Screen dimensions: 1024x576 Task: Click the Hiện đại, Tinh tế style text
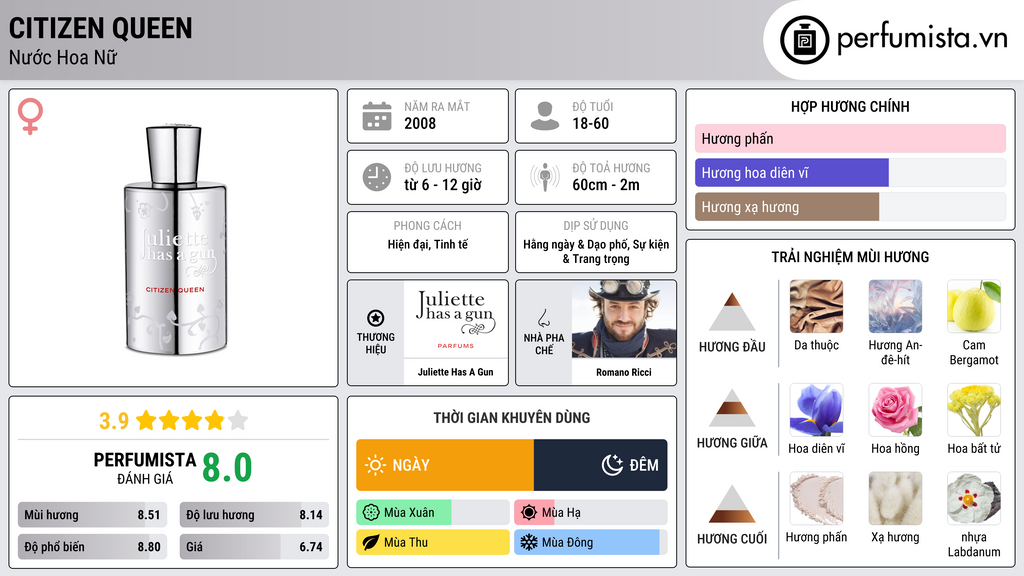pyautogui.click(x=428, y=245)
